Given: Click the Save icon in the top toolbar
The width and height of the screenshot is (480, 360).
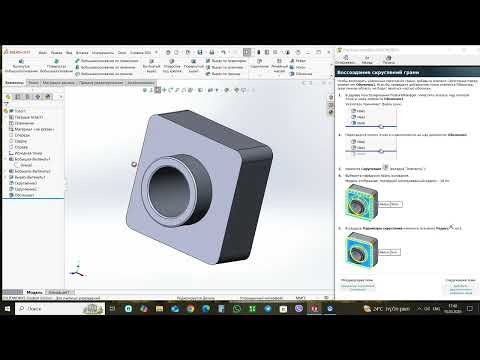Looking at the screenshot, I should point(200,52).
